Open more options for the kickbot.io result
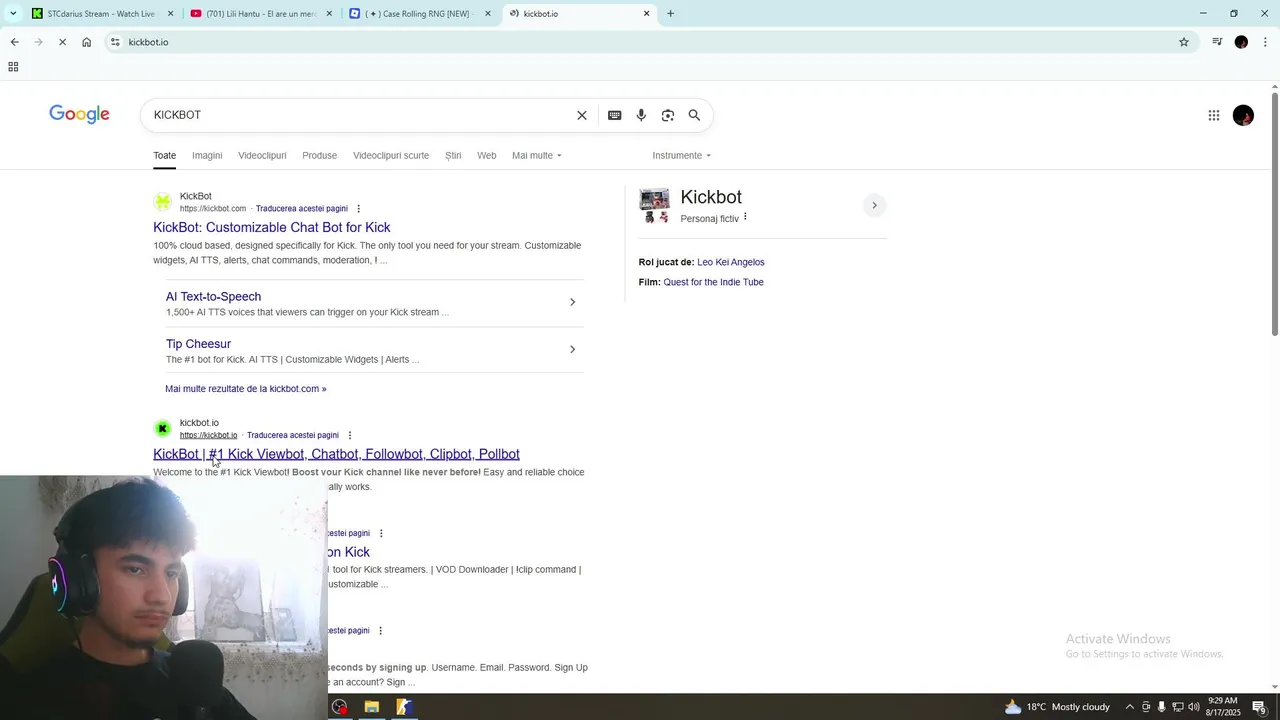The image size is (1280, 720). 349,435
